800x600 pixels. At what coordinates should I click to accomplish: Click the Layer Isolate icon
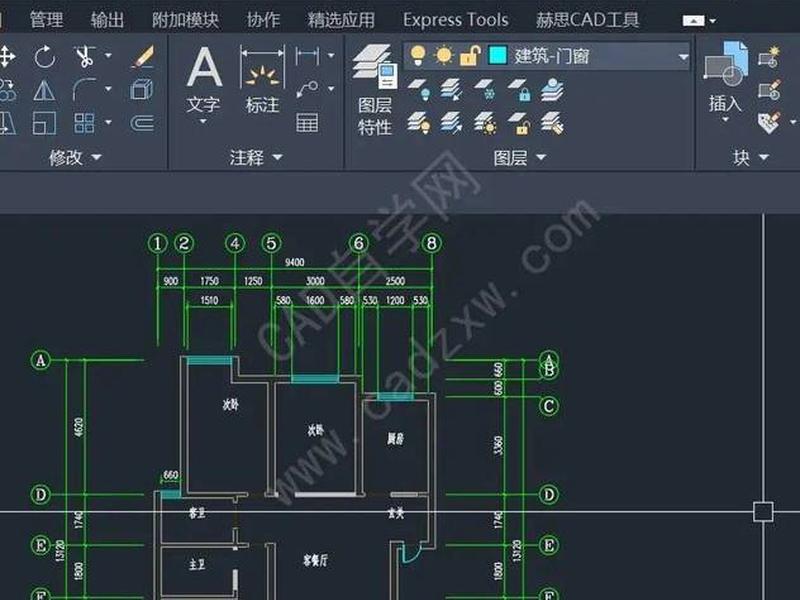(452, 89)
